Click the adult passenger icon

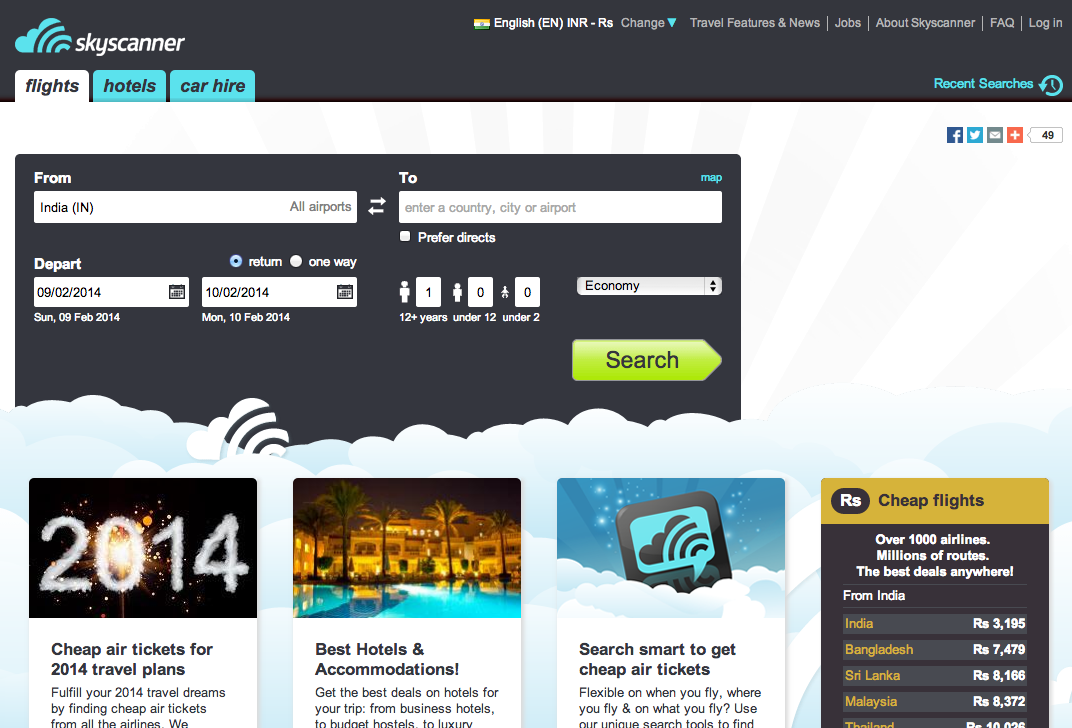pyautogui.click(x=405, y=292)
